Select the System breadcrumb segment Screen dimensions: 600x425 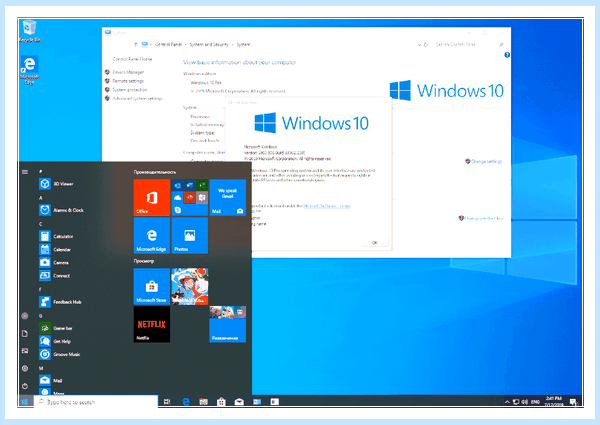pyautogui.click(x=243, y=45)
